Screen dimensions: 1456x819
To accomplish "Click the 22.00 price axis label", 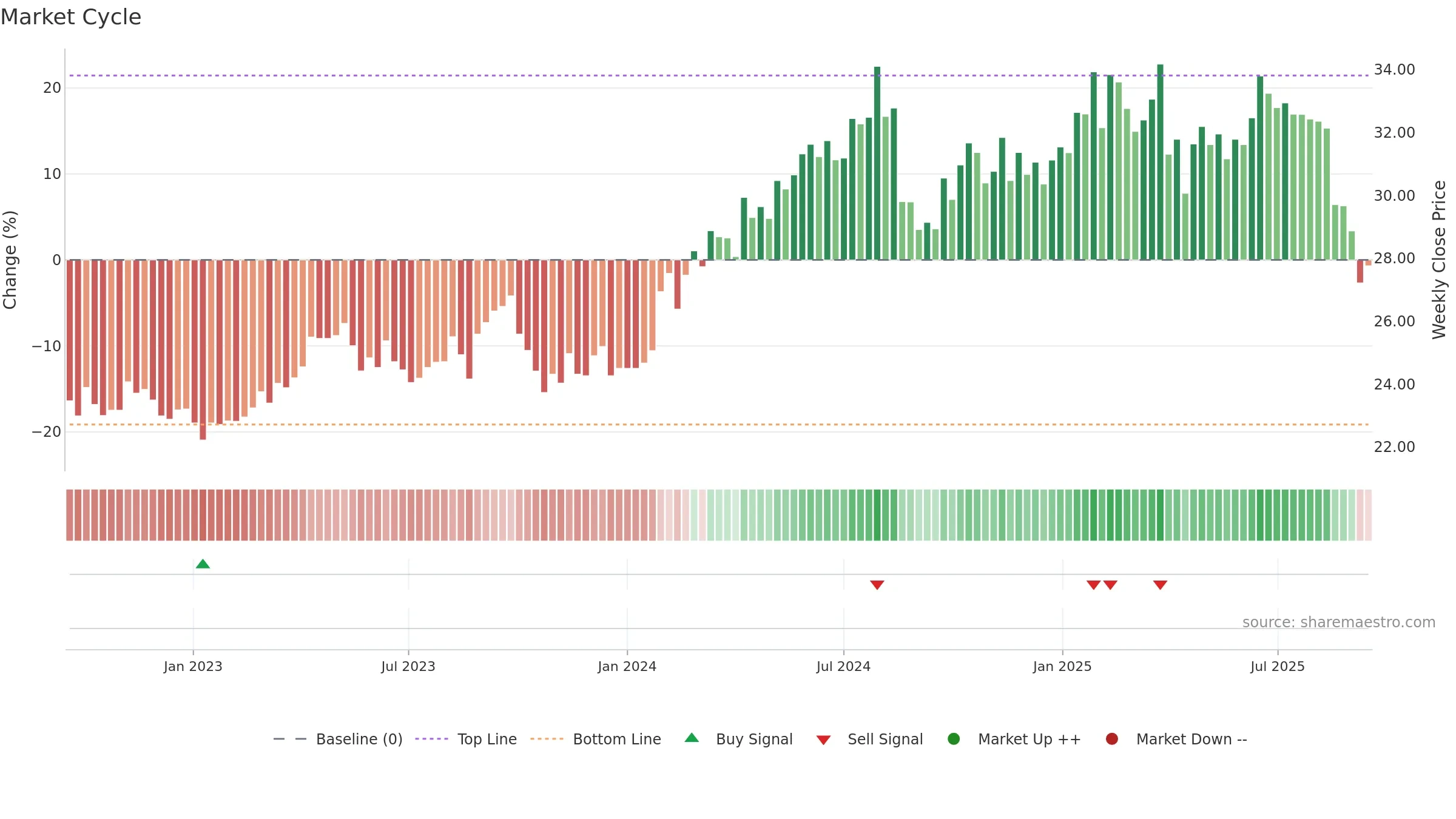I will coord(1395,447).
